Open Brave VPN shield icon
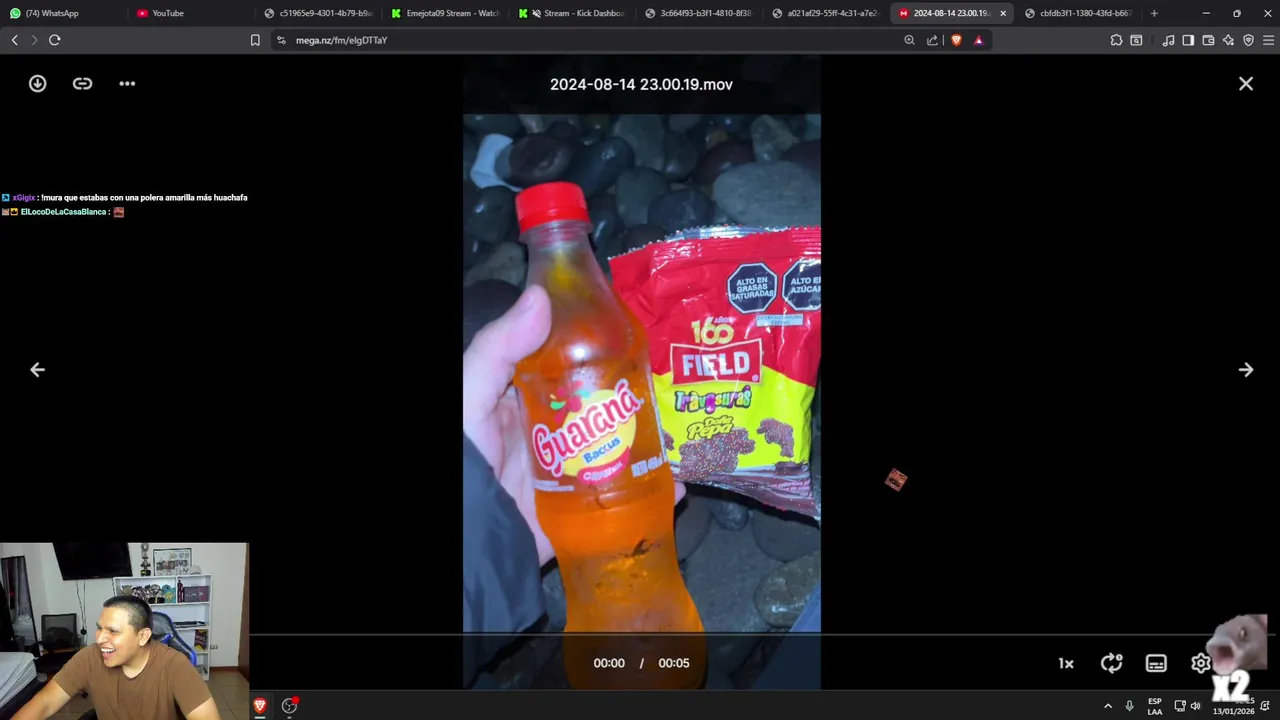Screen dimensions: 1280x720 tap(1248, 40)
